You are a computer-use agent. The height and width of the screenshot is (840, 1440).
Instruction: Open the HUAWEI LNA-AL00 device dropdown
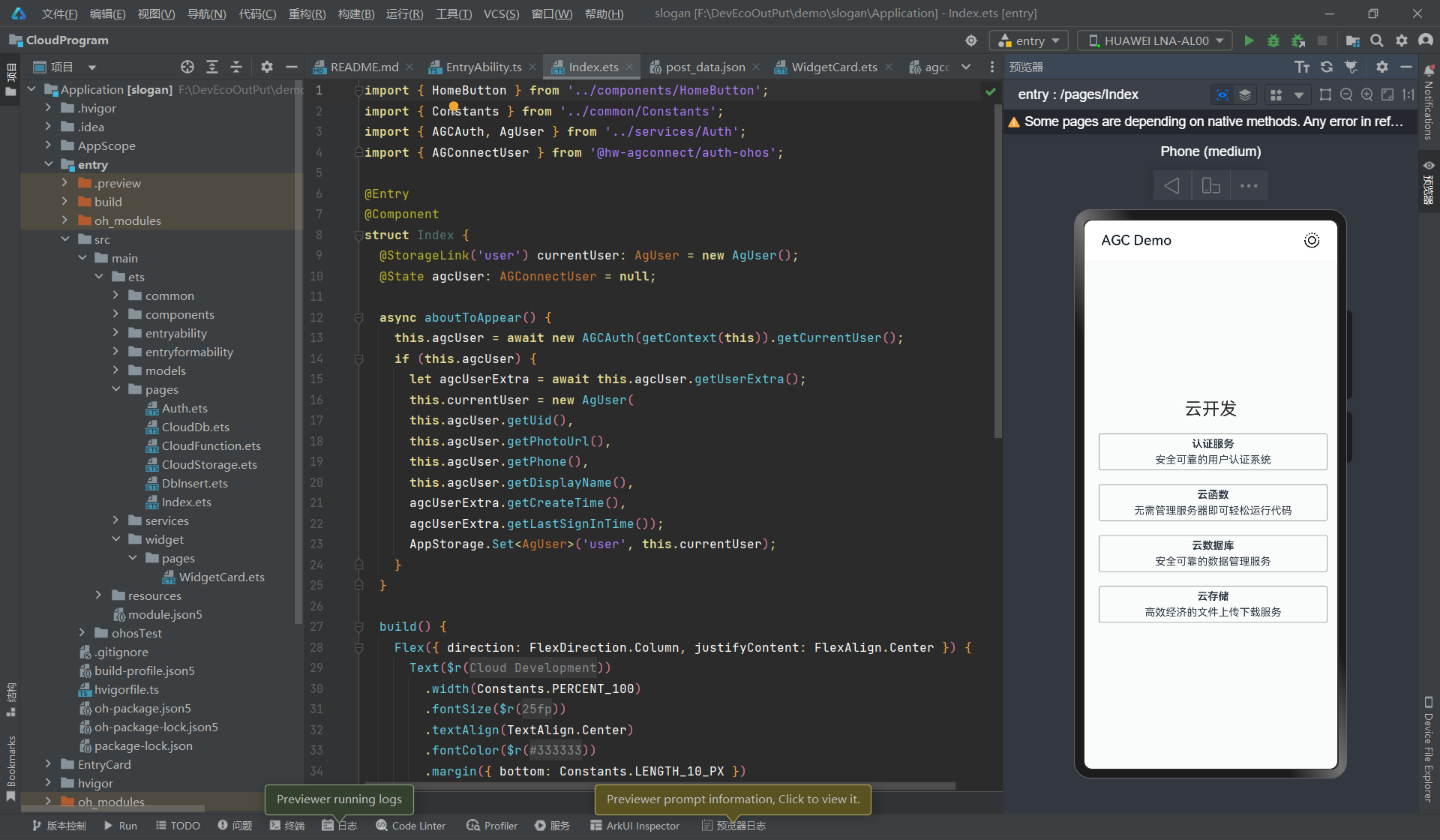pos(1155,40)
